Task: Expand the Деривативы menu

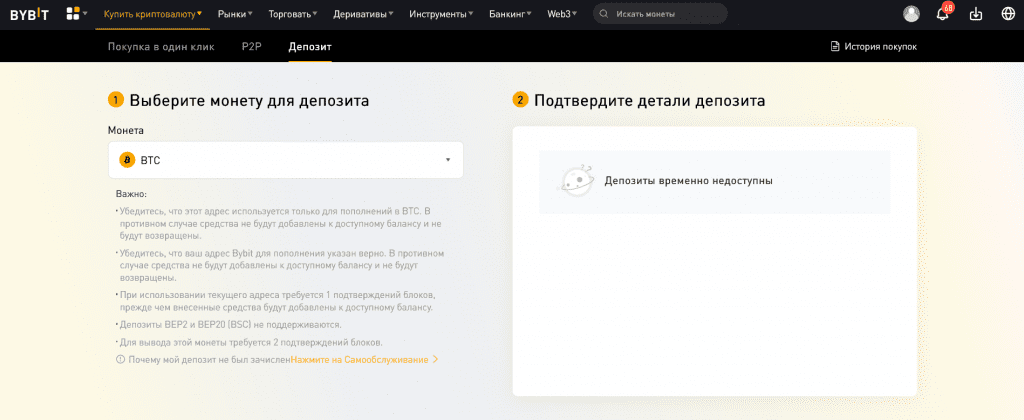Action: (x=363, y=14)
